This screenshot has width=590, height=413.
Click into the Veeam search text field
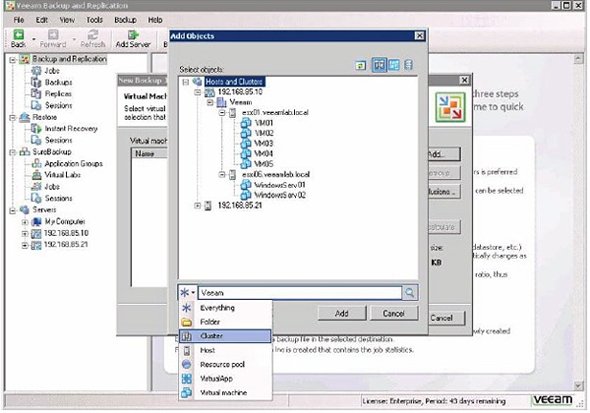coord(300,293)
